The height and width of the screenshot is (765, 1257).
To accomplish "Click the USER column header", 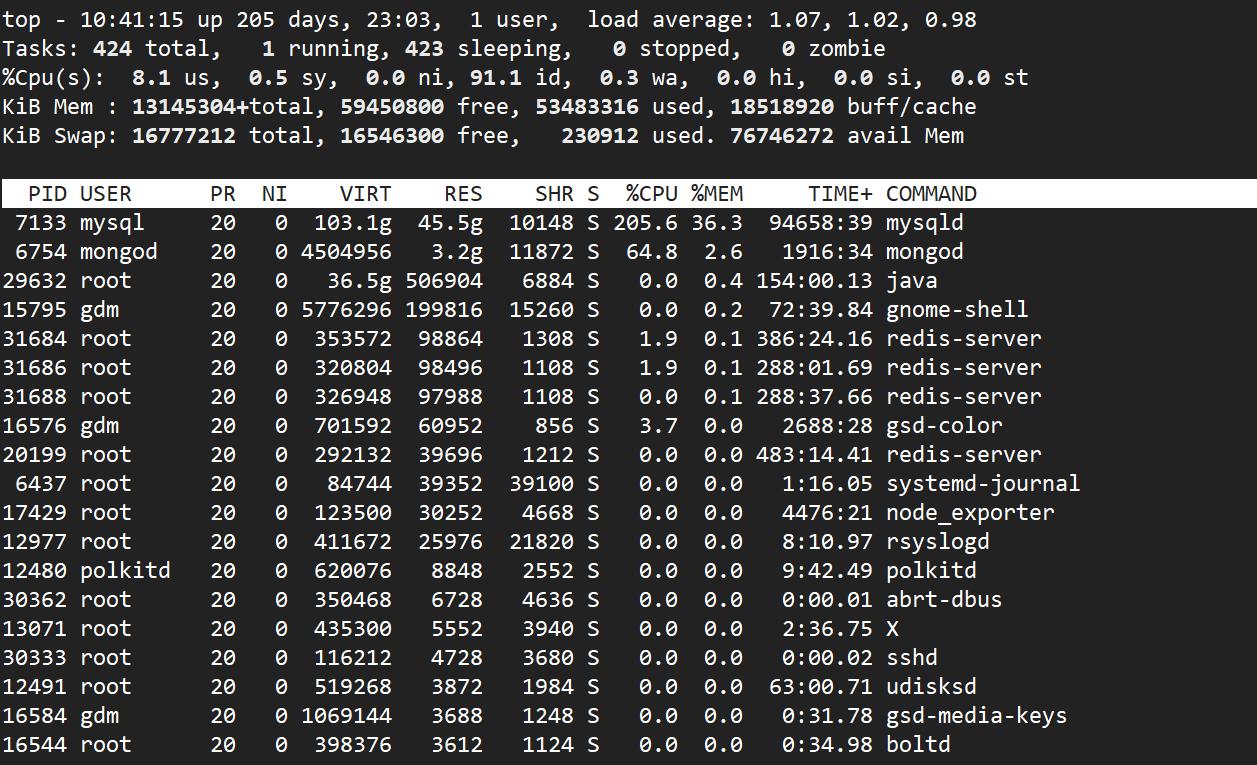I will point(106,194).
